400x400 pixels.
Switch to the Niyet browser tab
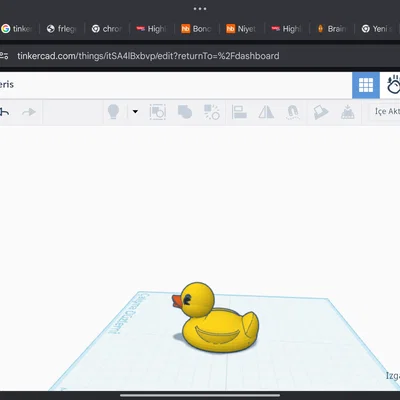coord(242,29)
